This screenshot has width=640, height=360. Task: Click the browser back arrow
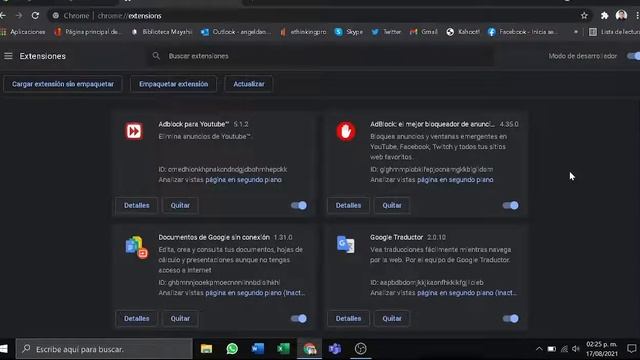3,16
